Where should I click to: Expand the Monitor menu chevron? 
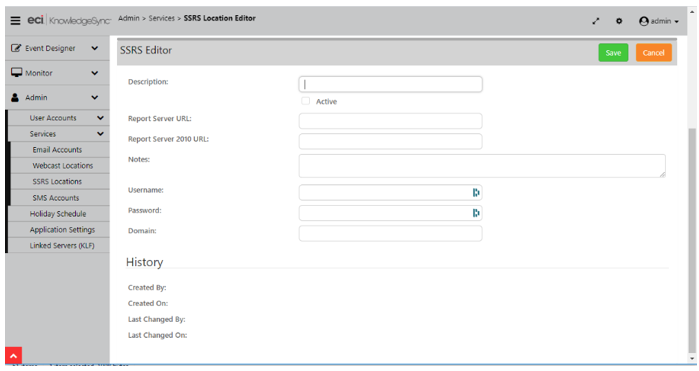[95, 73]
